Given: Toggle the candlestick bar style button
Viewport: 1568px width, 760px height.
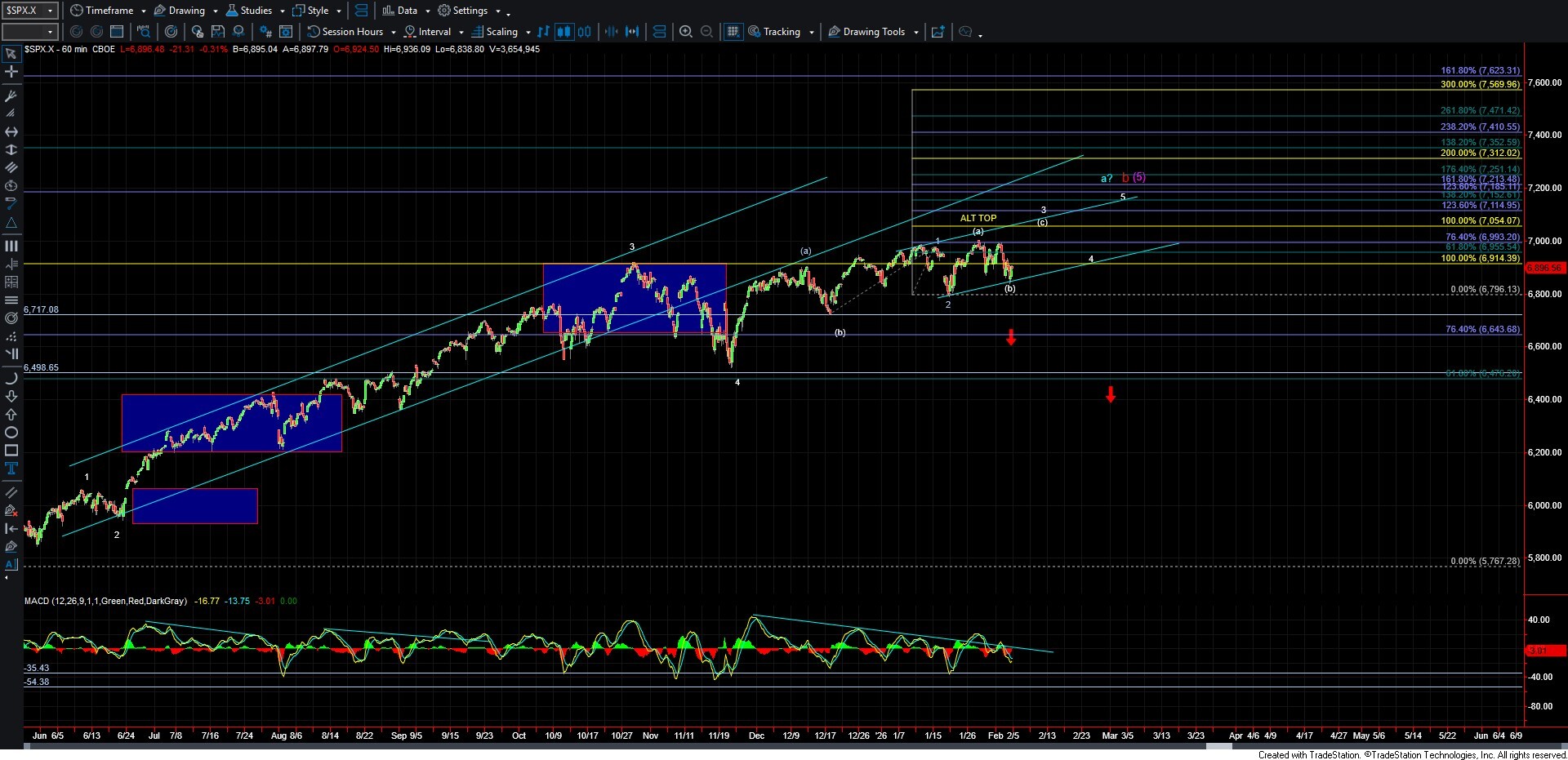Looking at the screenshot, I should pos(563,32).
